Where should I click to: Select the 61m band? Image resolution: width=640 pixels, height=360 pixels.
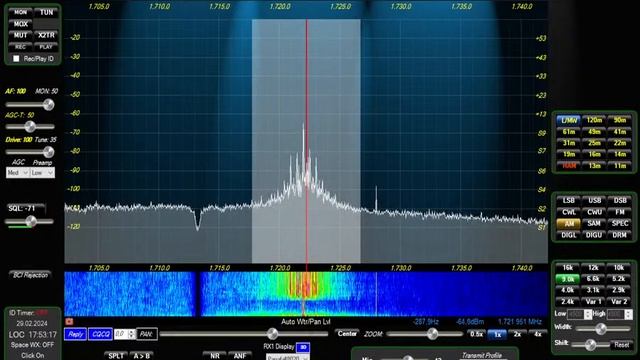[x=569, y=132]
